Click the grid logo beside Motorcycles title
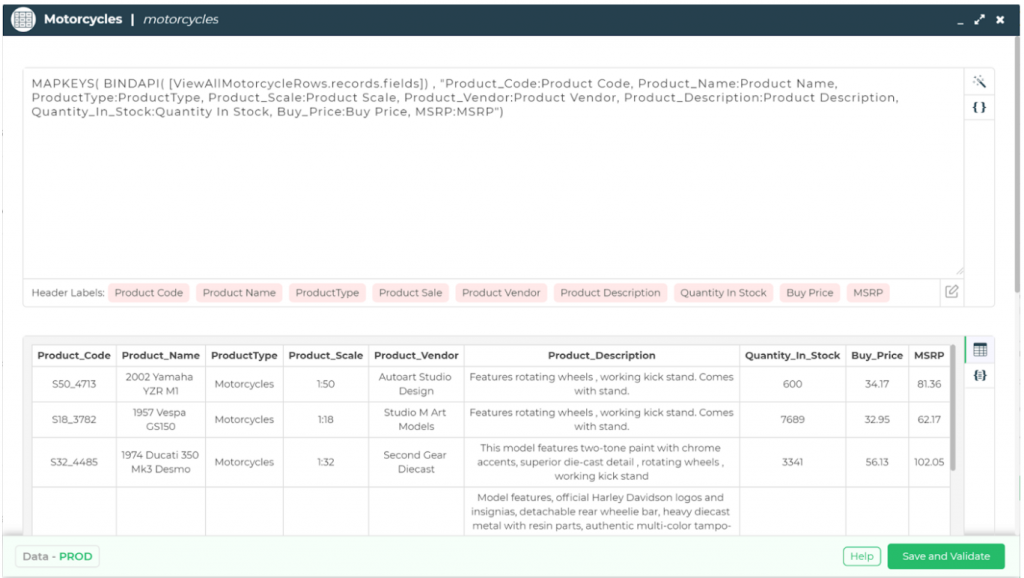 [22, 18]
